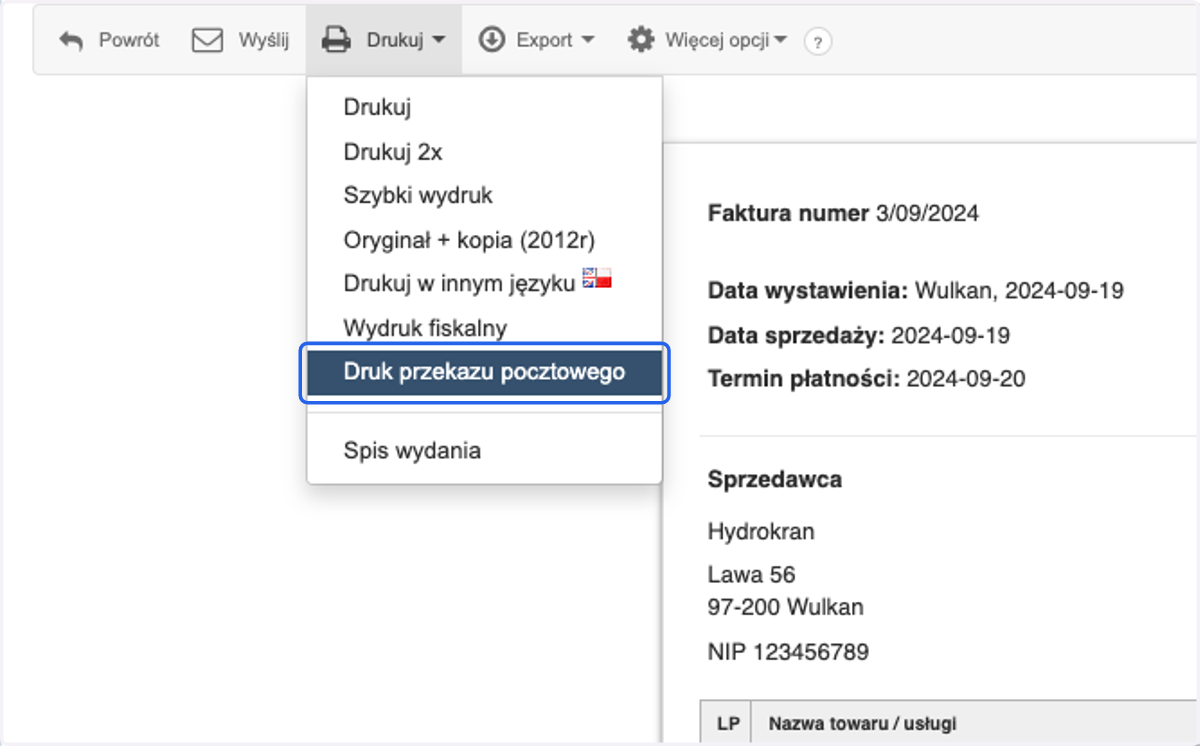Select Drukuj 2x menu entry
The image size is (1200, 746).
pos(484,152)
